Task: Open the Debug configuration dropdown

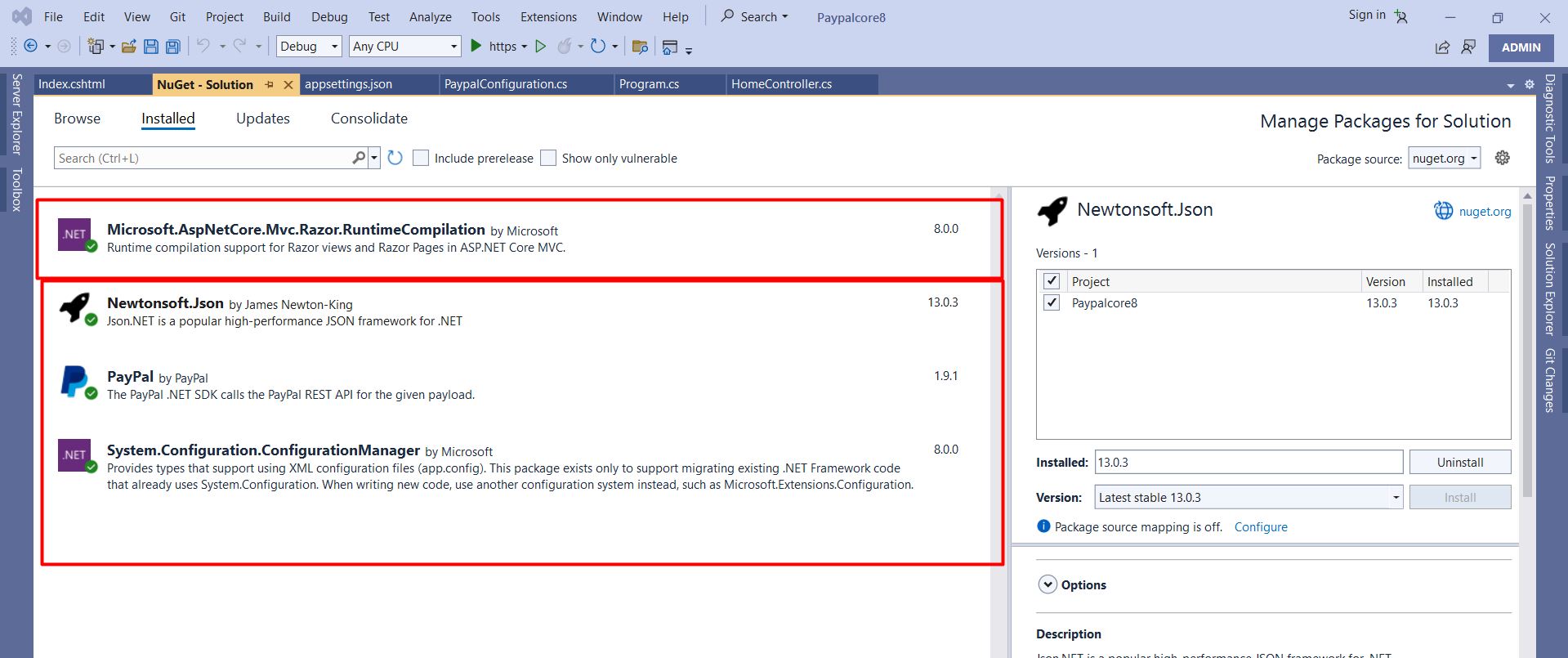Action: pos(309,47)
